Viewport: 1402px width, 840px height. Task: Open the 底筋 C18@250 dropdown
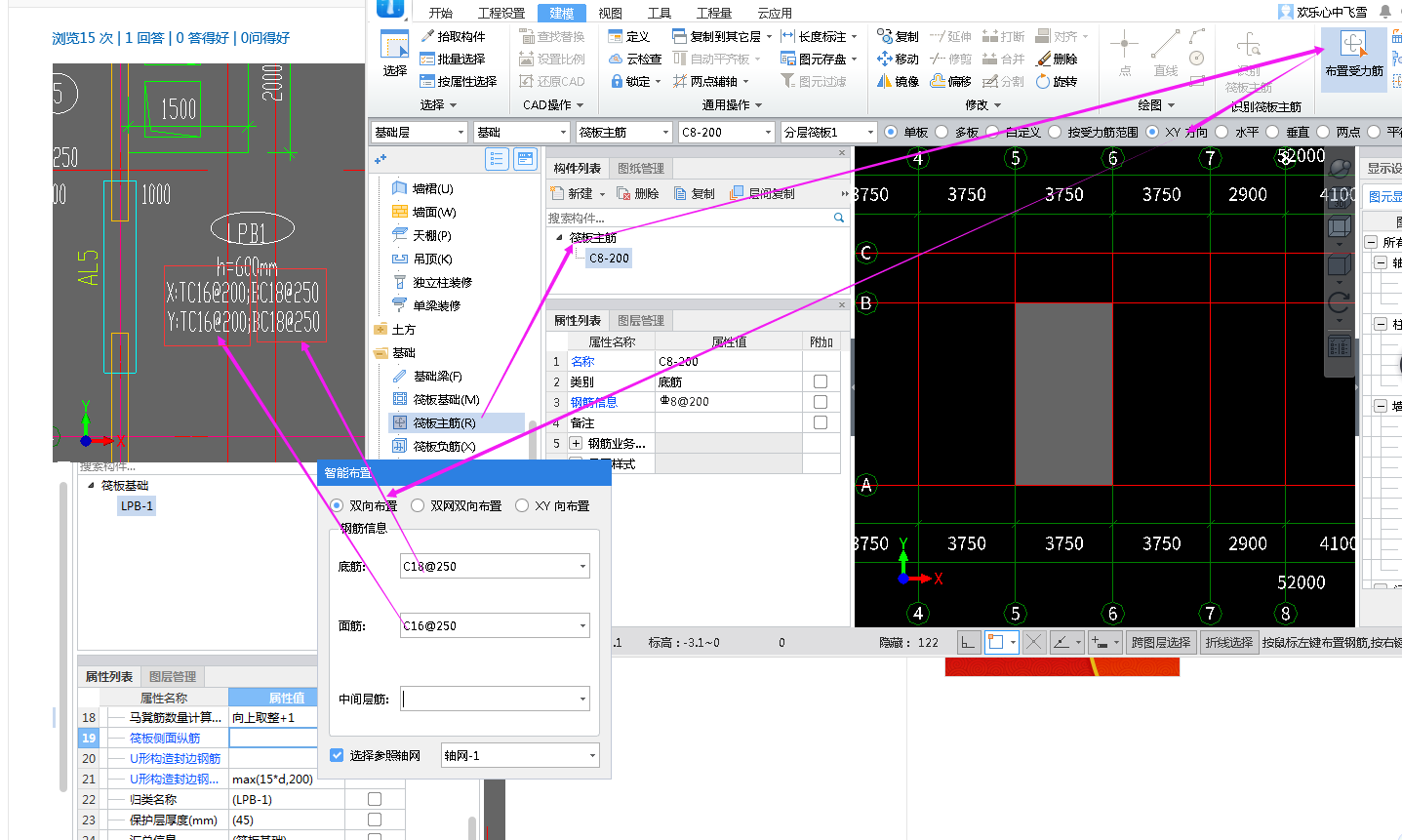583,566
